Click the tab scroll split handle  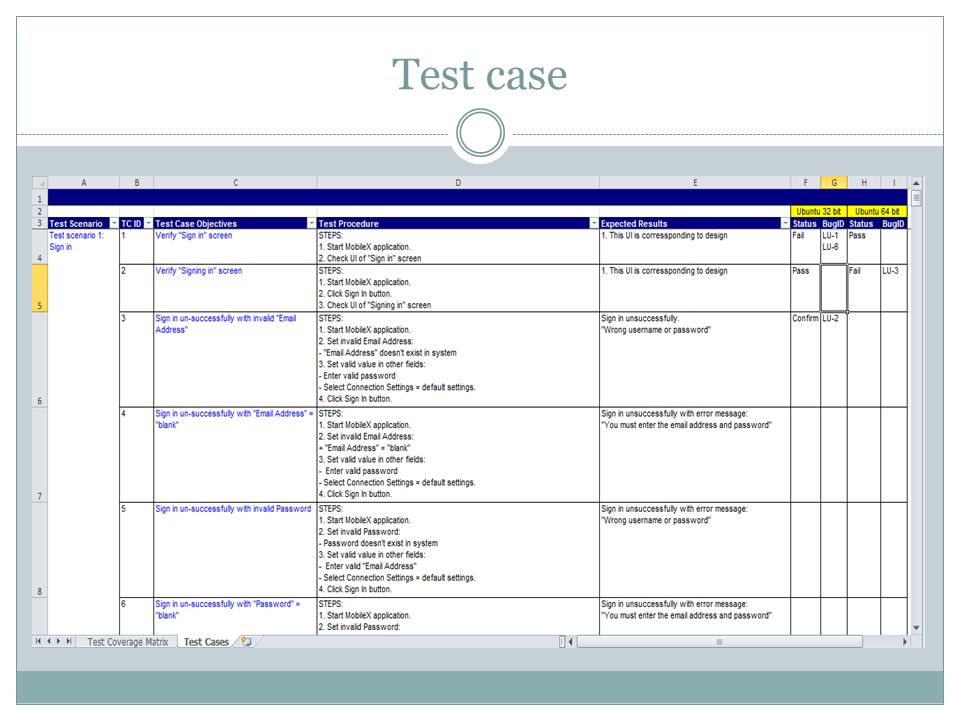coord(562,642)
